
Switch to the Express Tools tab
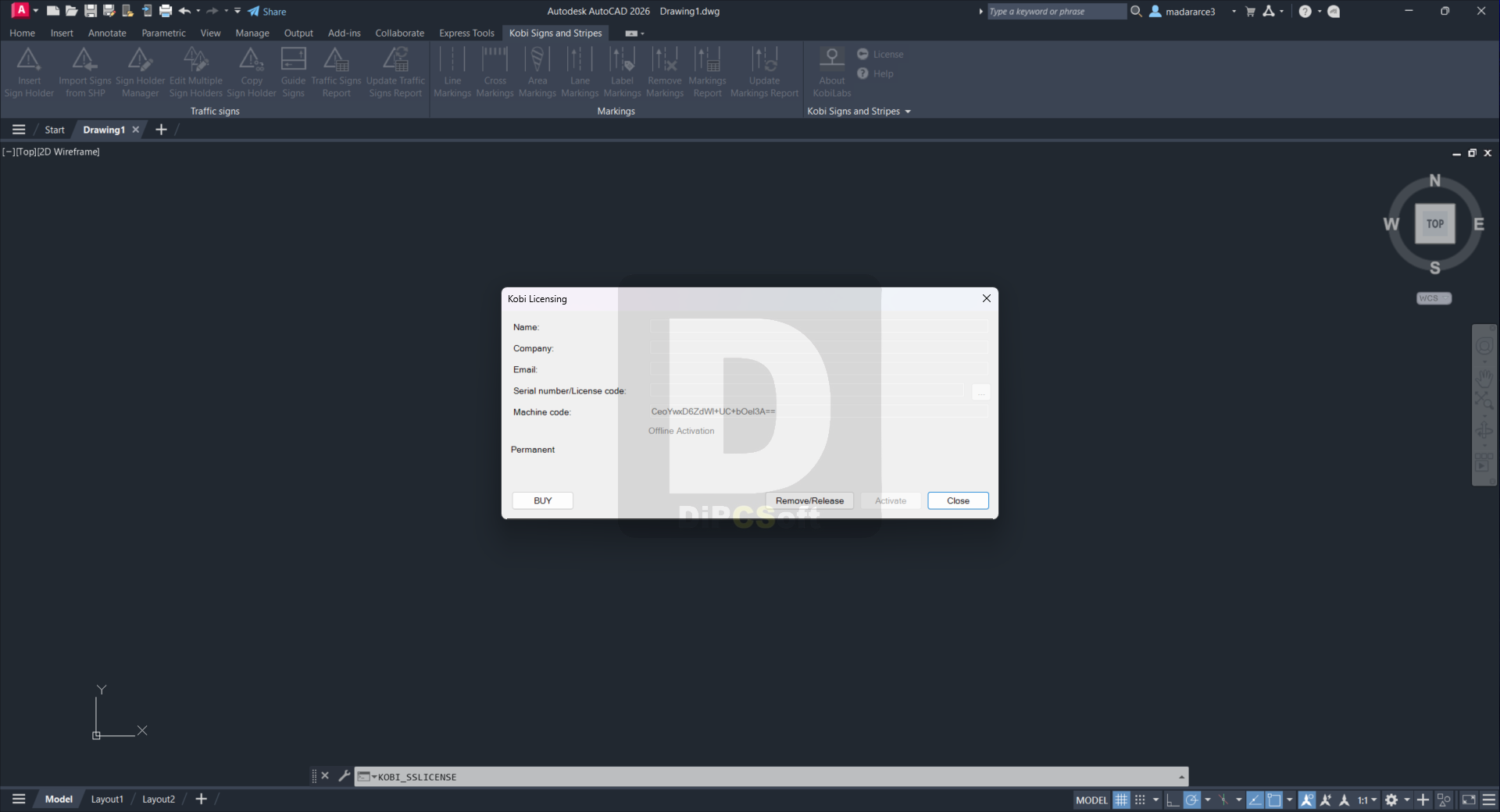(466, 33)
